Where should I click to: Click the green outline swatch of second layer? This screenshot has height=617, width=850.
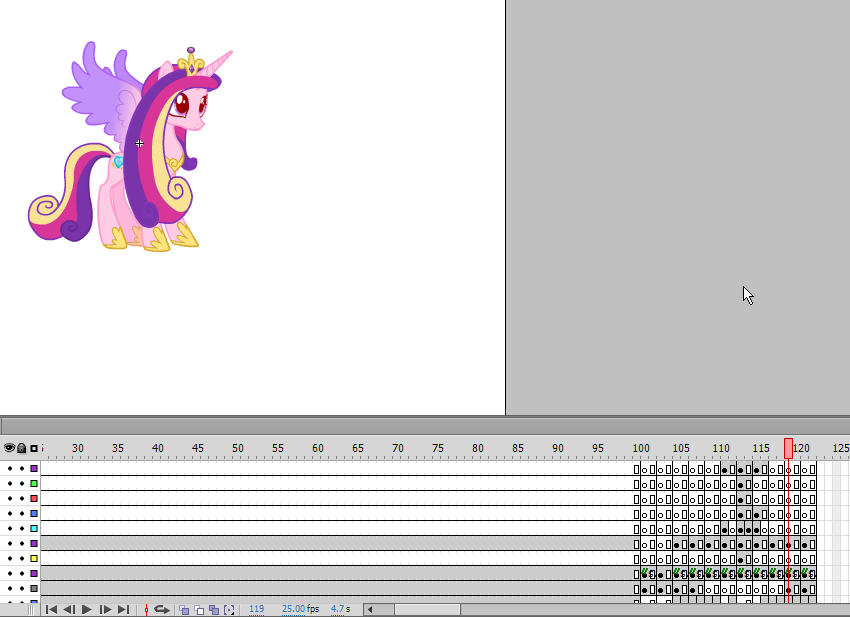34,483
